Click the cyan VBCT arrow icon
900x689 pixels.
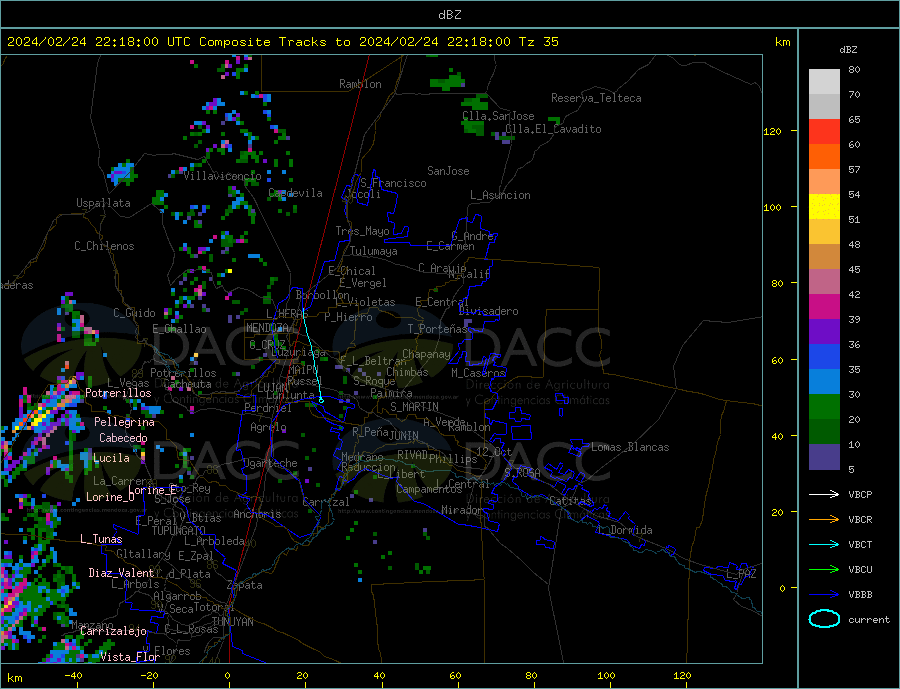pos(824,544)
